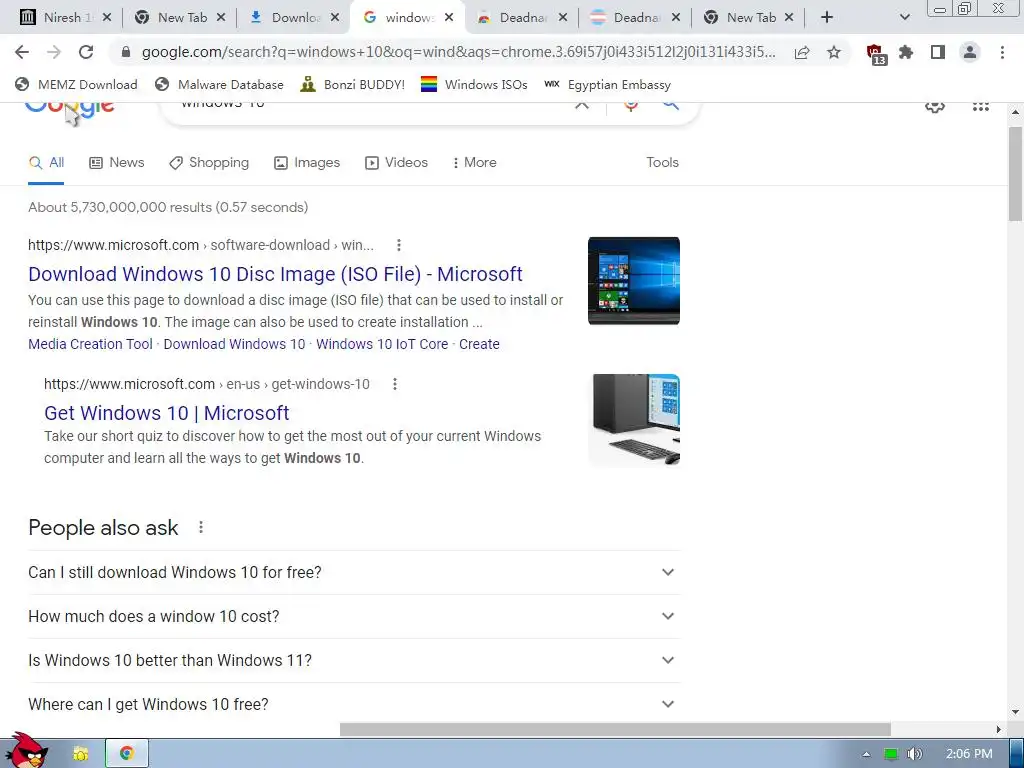Switch to the Images tab

coord(307,163)
